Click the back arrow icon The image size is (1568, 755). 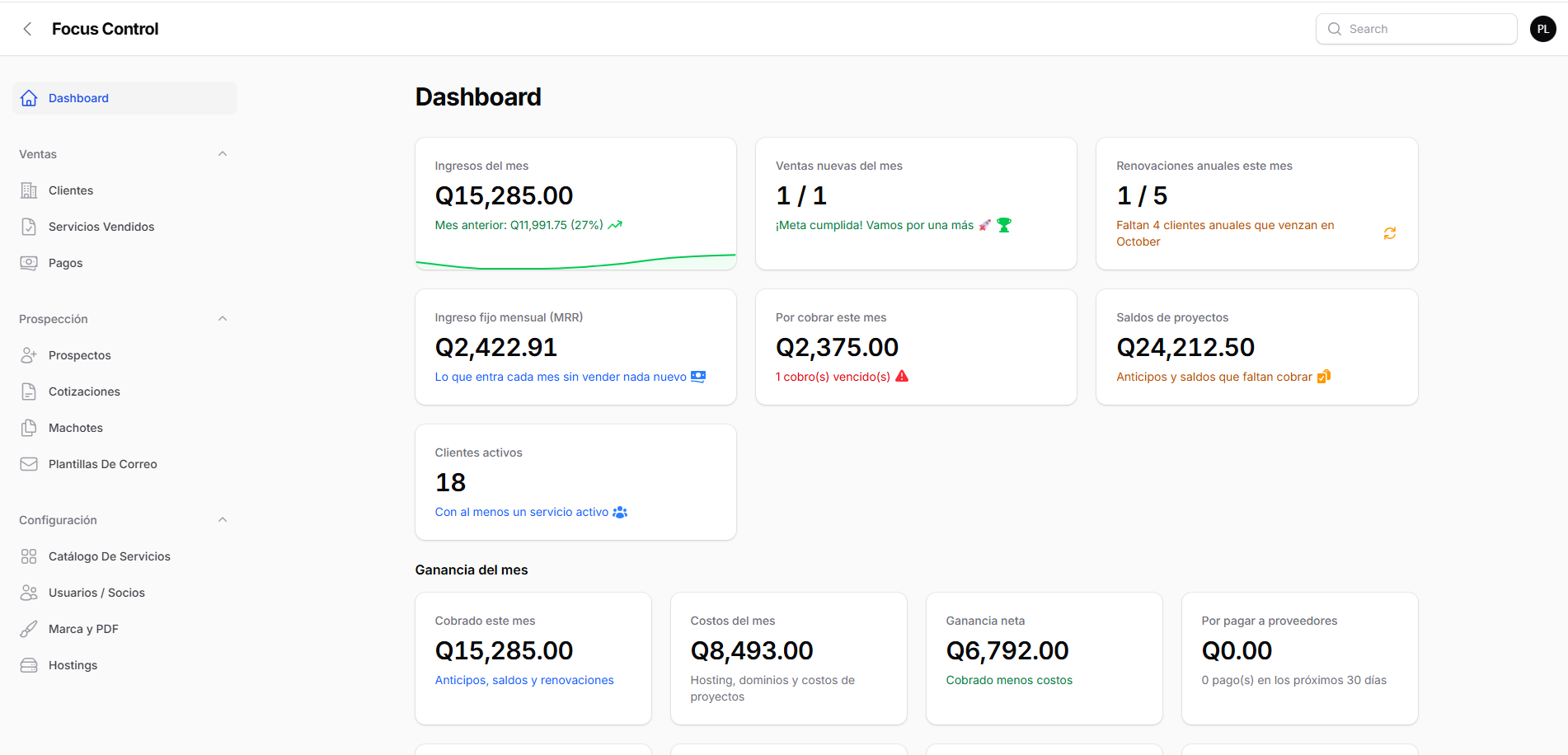[27, 29]
